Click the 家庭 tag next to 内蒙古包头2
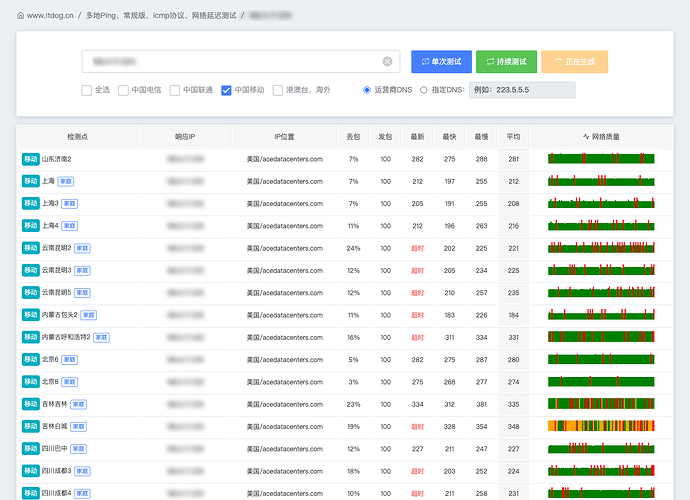690x500 pixels. coord(88,315)
